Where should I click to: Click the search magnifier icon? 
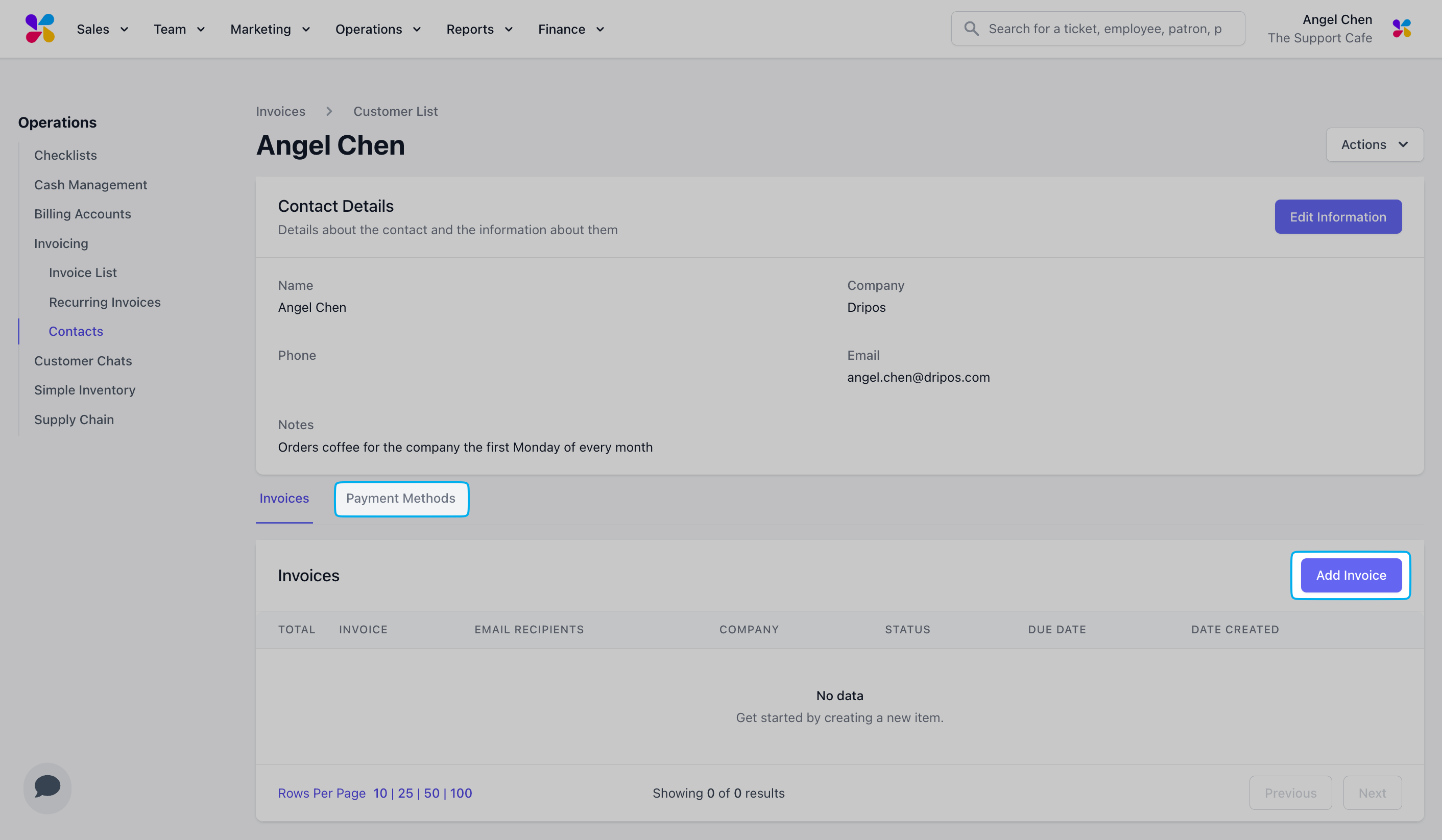(971, 29)
